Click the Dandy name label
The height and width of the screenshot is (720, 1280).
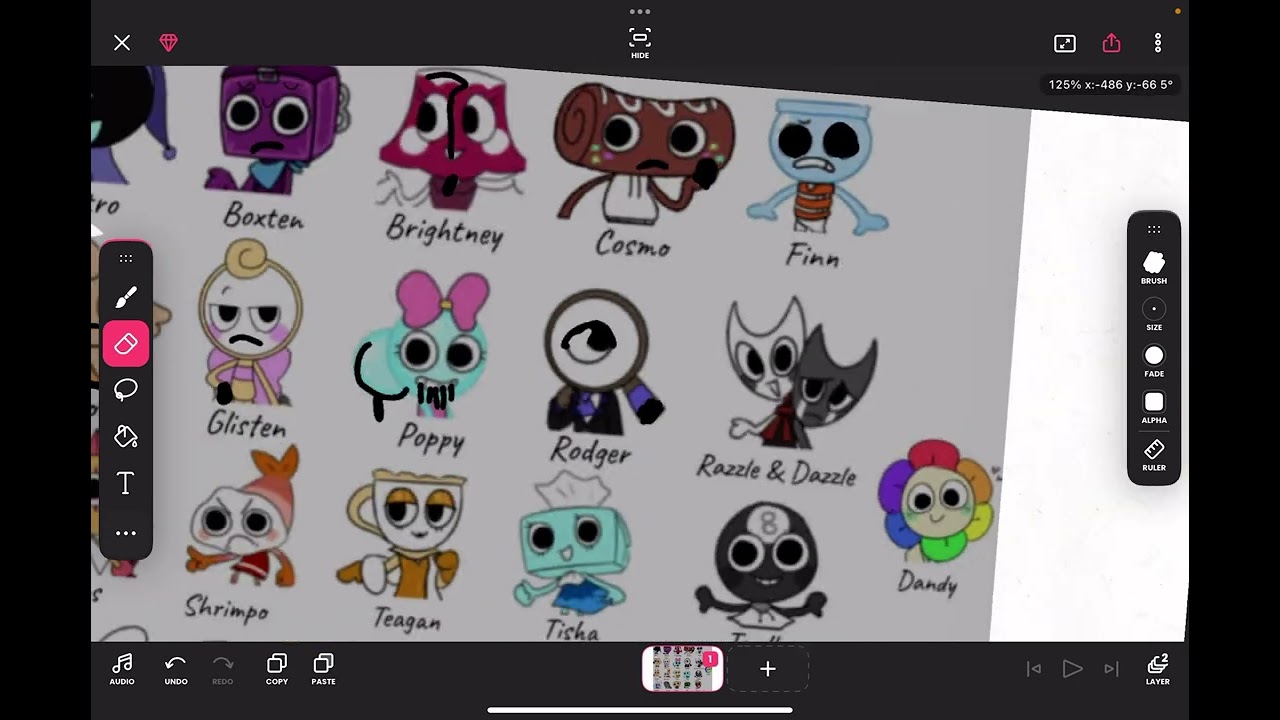927,581
